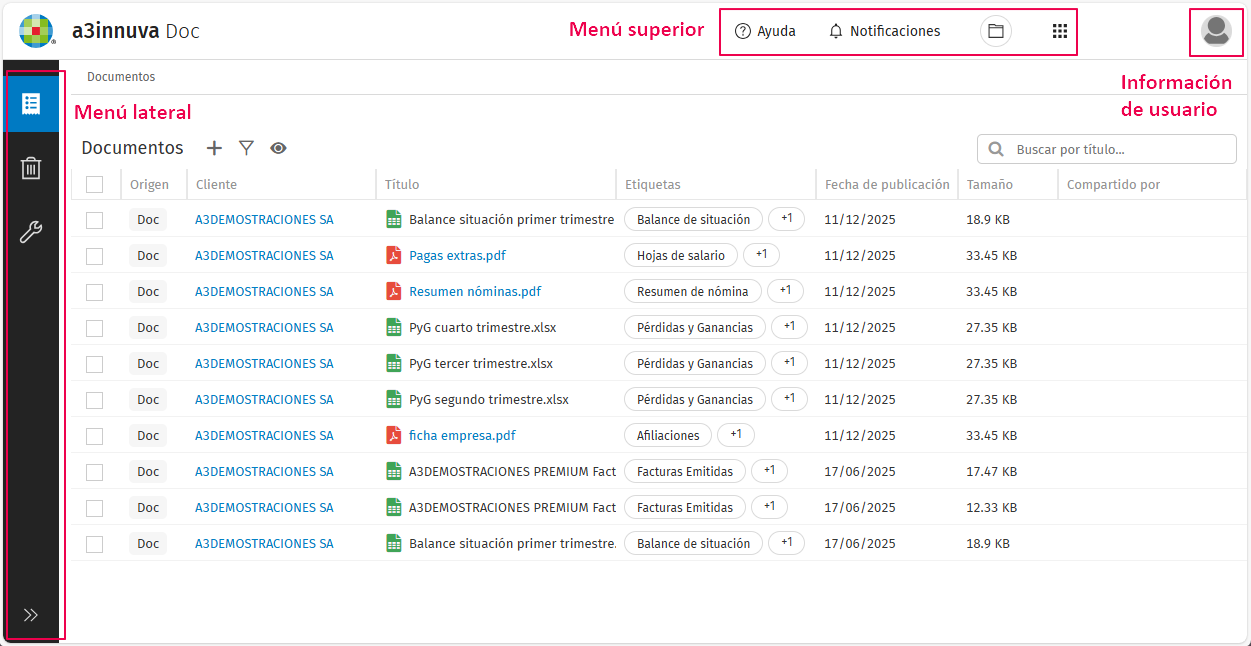Open the funnel filter icon
Image resolution: width=1251 pixels, height=646 pixels.
click(246, 148)
